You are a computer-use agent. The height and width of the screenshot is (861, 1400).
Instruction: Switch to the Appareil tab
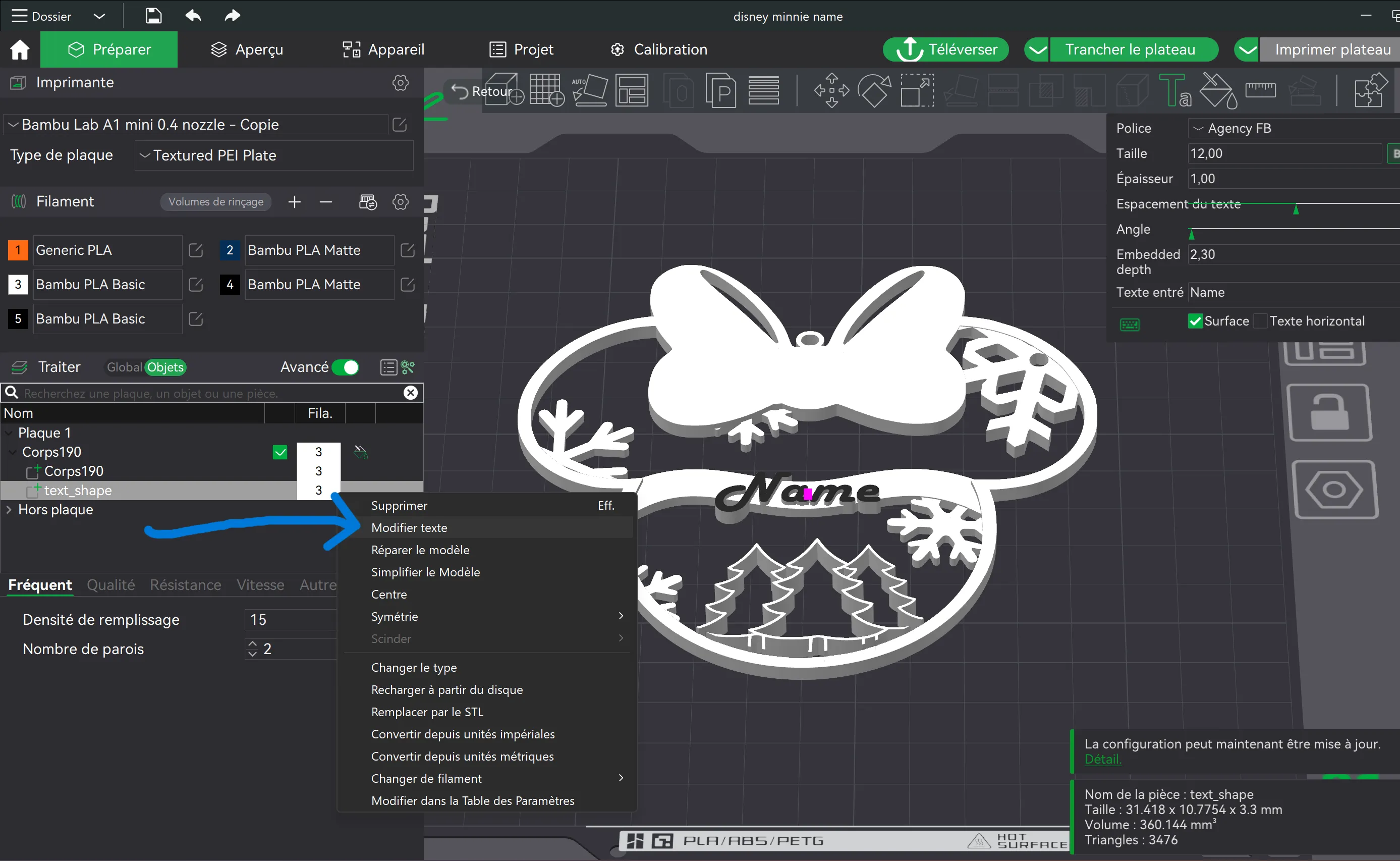[383, 49]
